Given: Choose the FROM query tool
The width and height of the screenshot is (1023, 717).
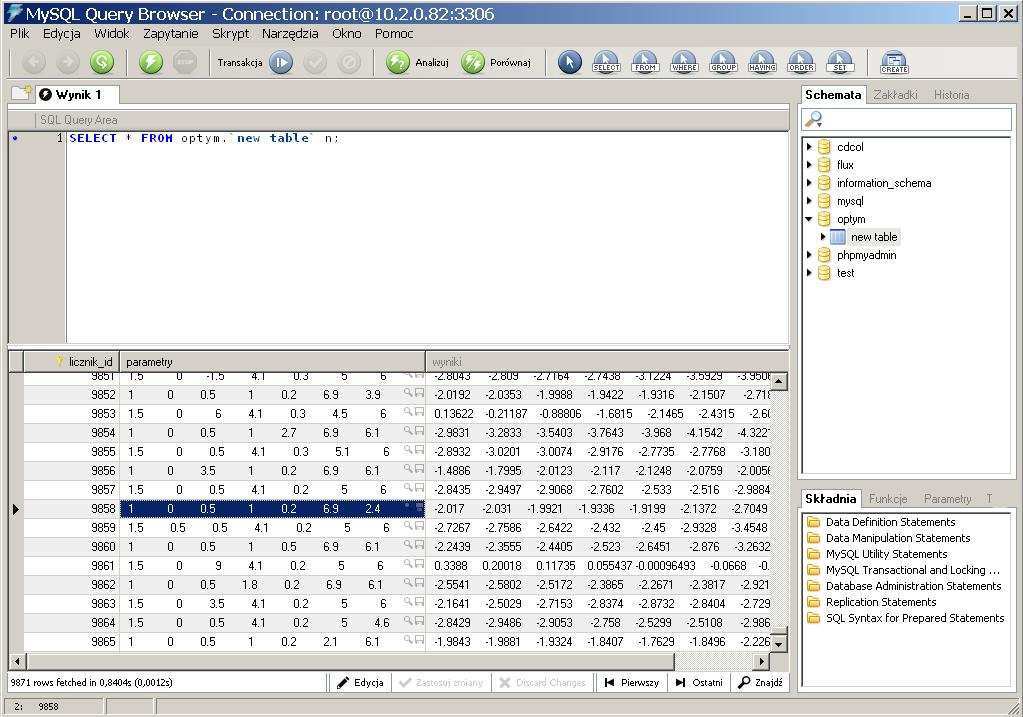Looking at the screenshot, I should click(x=645, y=63).
